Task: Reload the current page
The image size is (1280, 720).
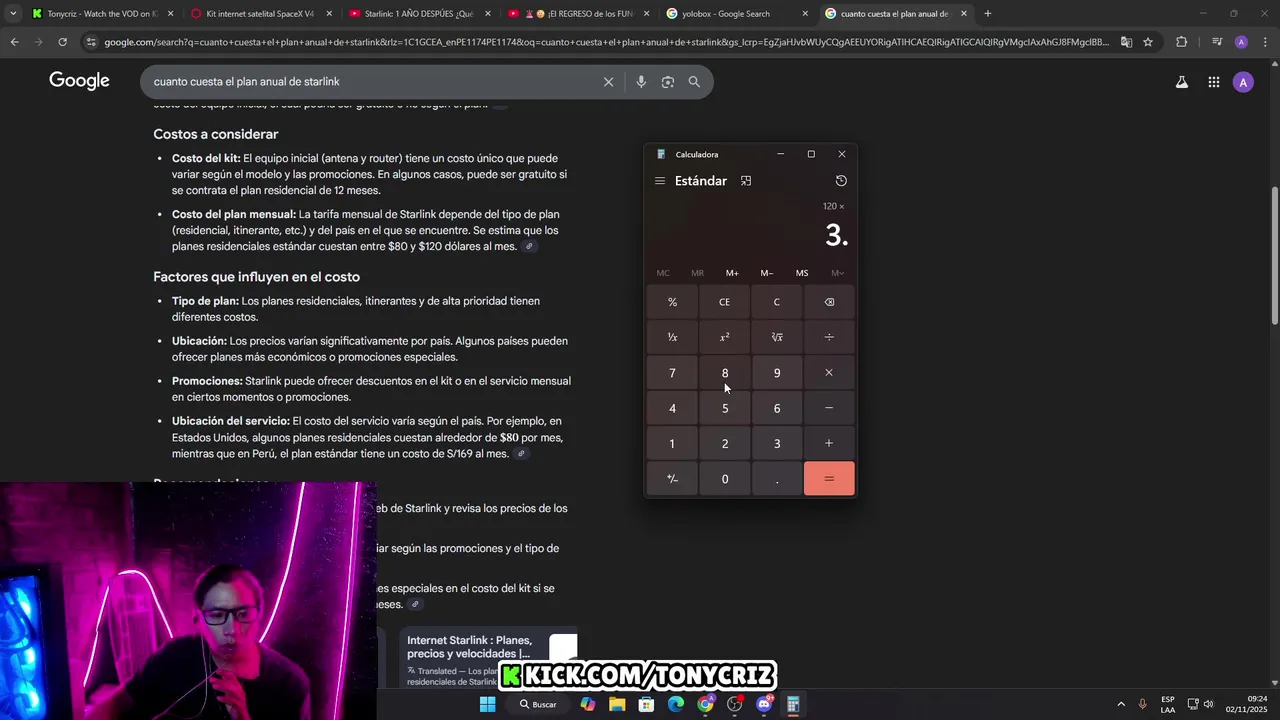Action: point(62,42)
